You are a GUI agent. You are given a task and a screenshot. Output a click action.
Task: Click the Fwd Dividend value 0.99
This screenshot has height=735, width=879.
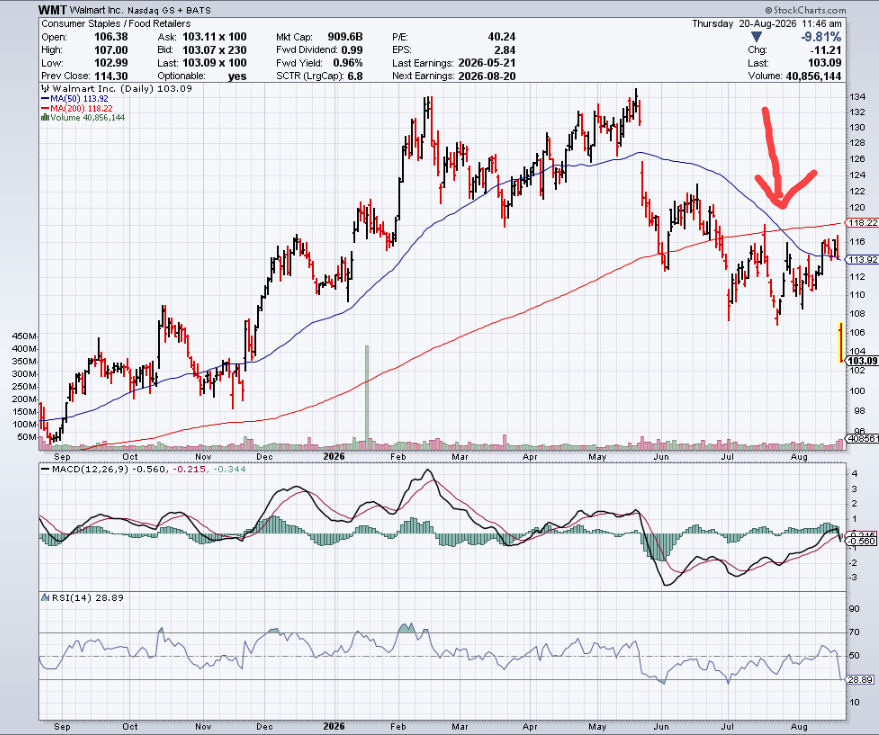(x=350, y=50)
